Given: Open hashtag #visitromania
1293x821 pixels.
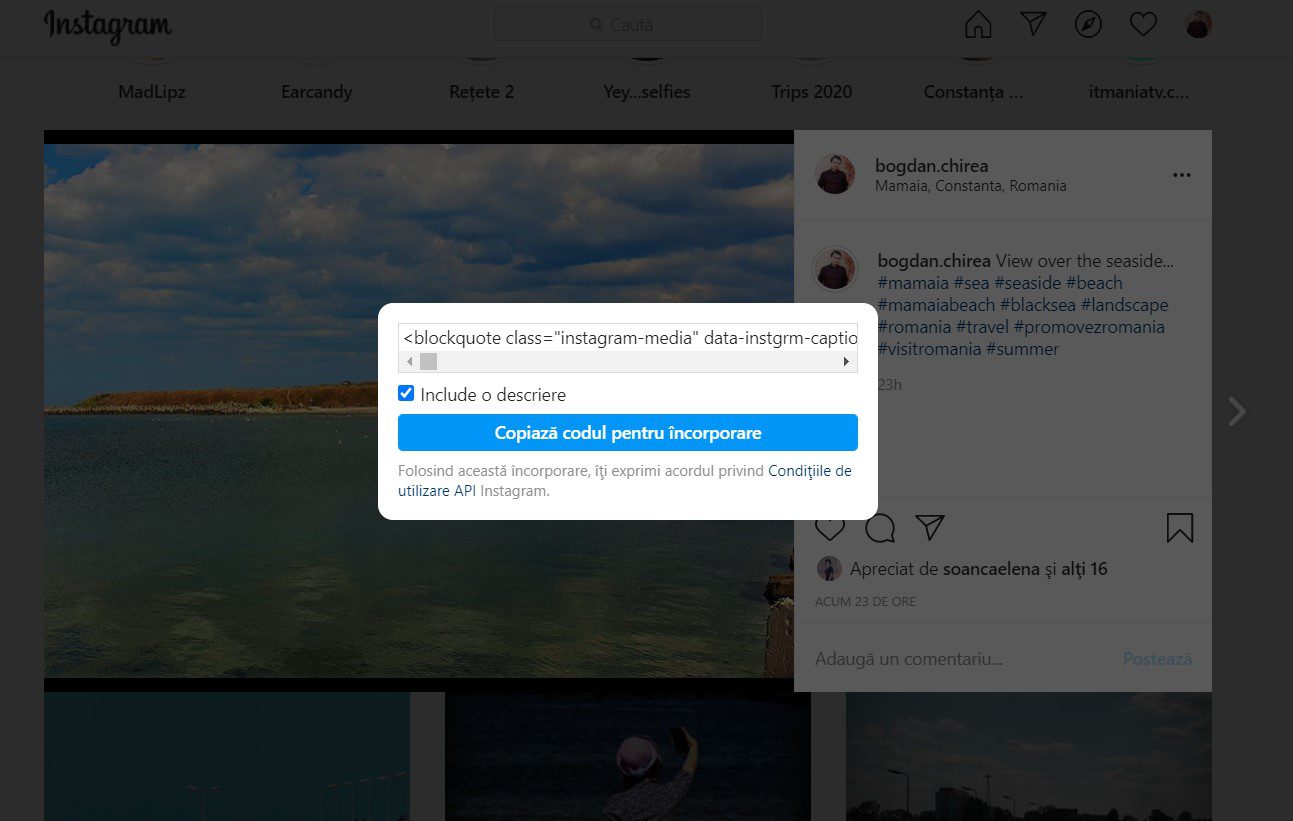Looking at the screenshot, I should tap(929, 349).
